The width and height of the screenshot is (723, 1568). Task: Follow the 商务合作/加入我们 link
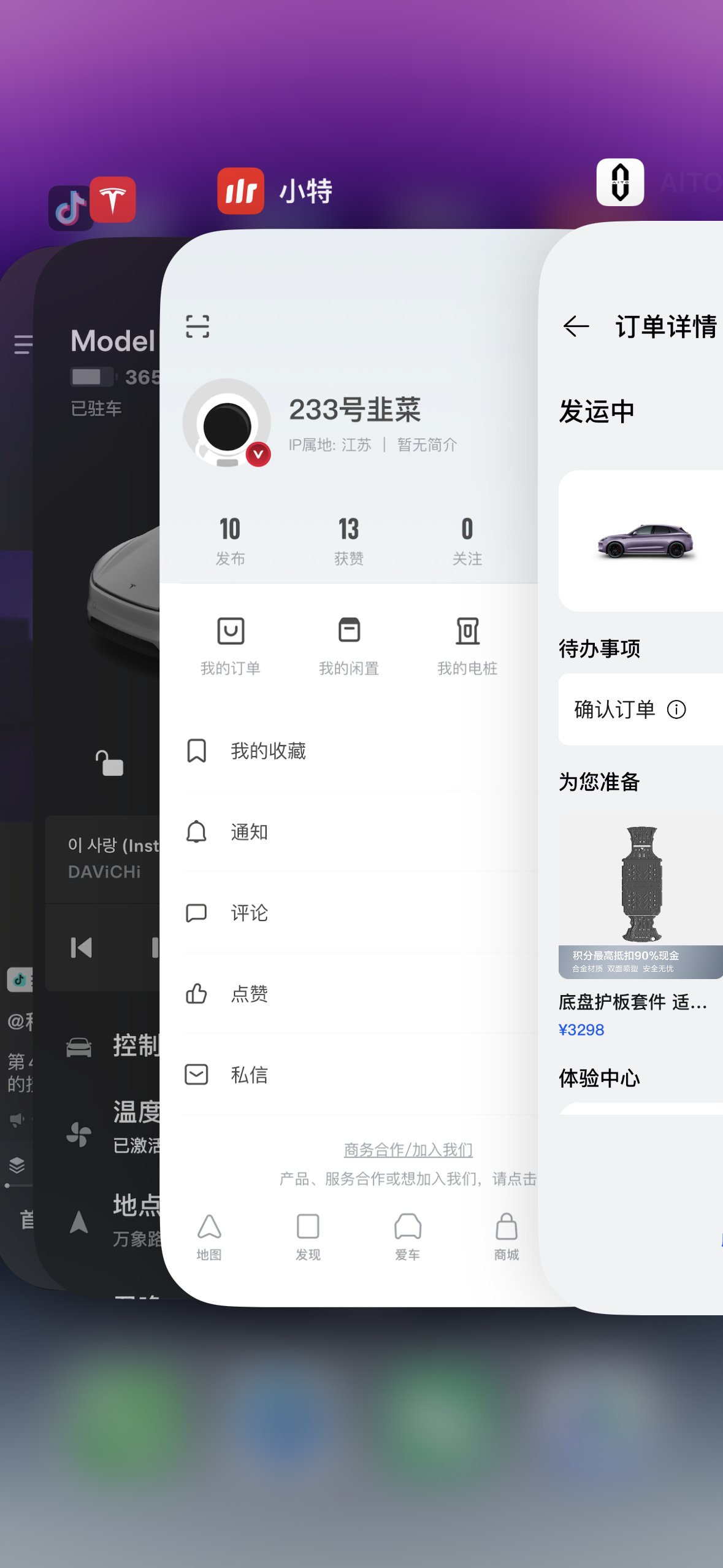[408, 1150]
